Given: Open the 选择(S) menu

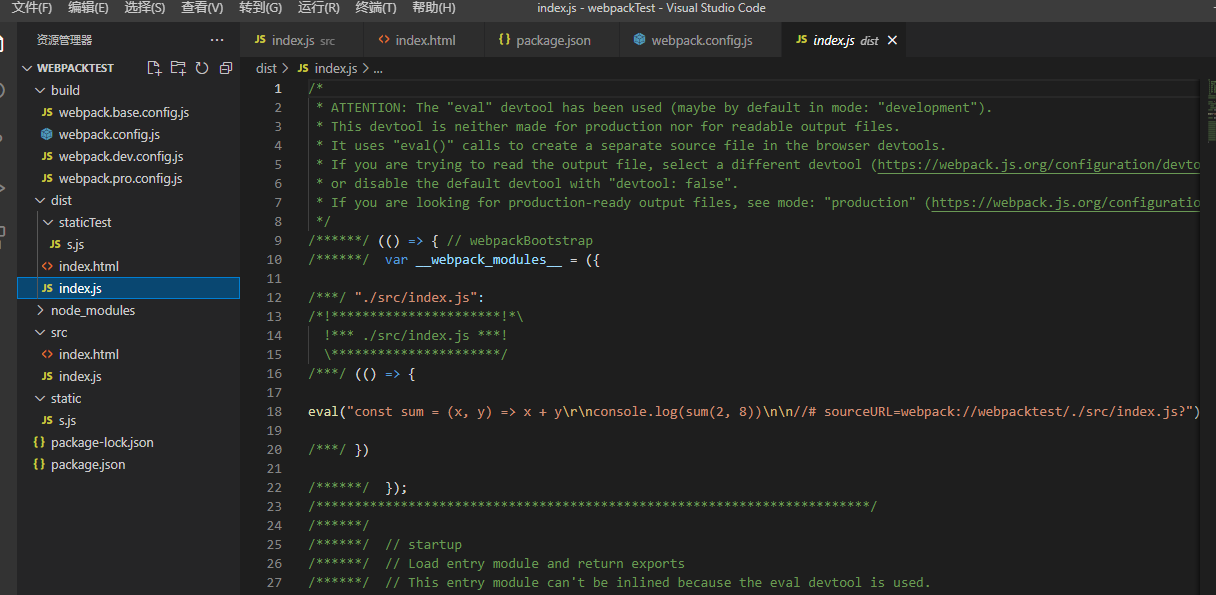Looking at the screenshot, I should (x=145, y=8).
